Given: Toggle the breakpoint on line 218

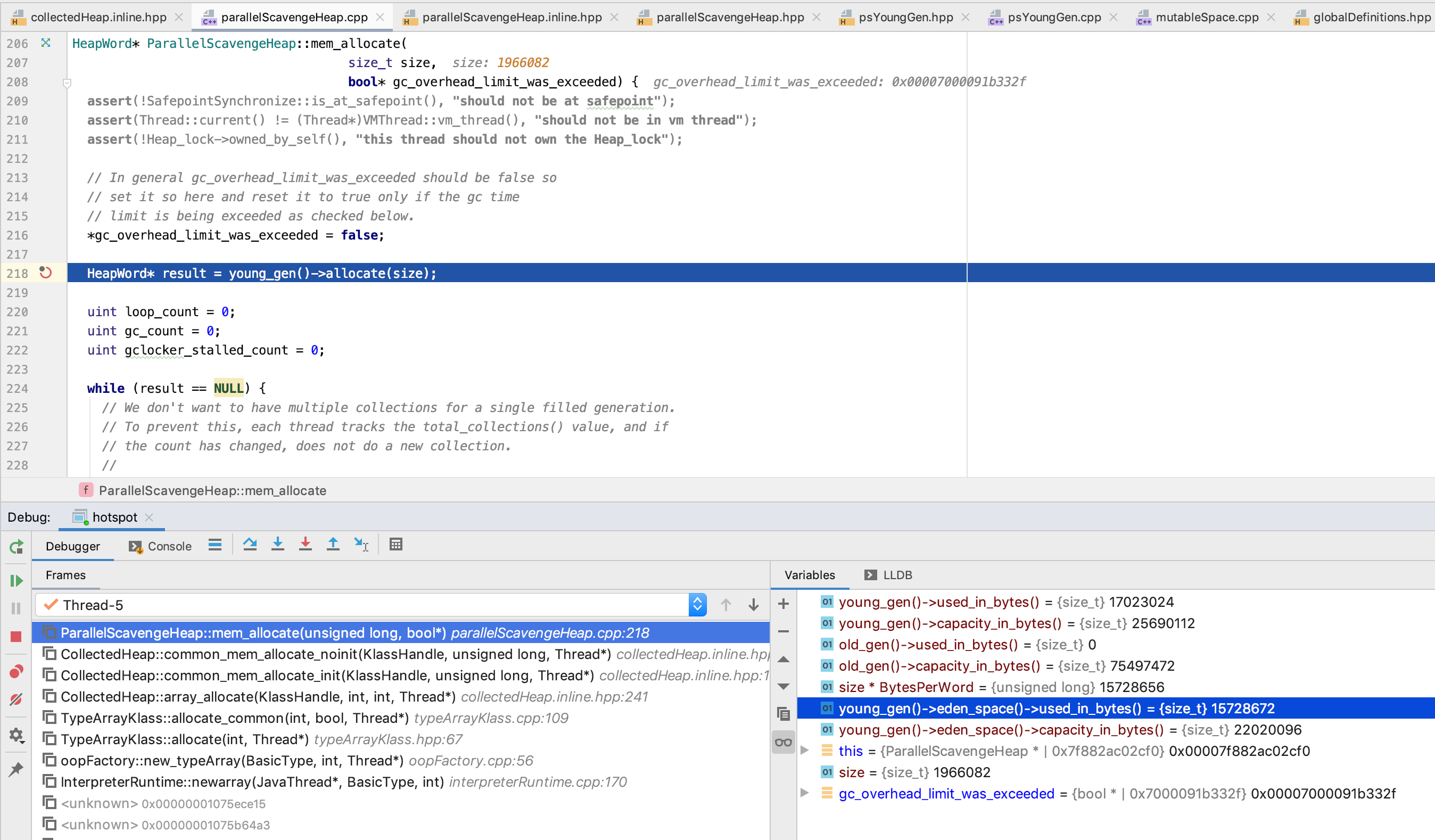Looking at the screenshot, I should pos(46,274).
